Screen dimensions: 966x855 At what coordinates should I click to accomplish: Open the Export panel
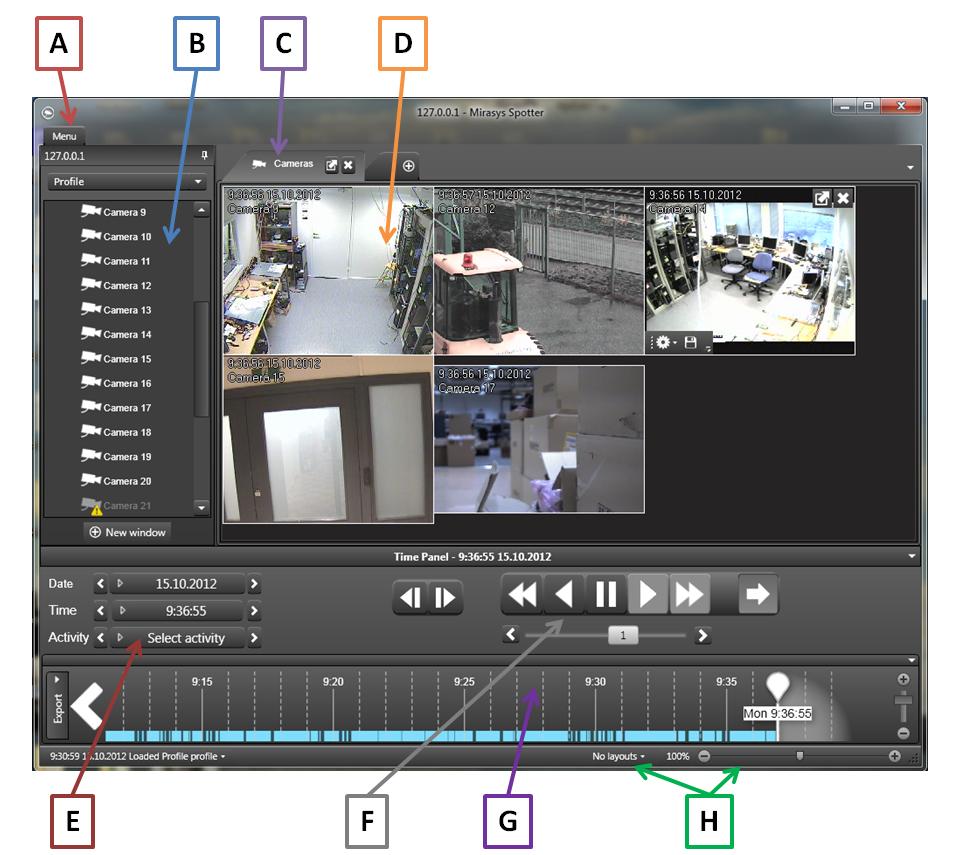tap(58, 705)
